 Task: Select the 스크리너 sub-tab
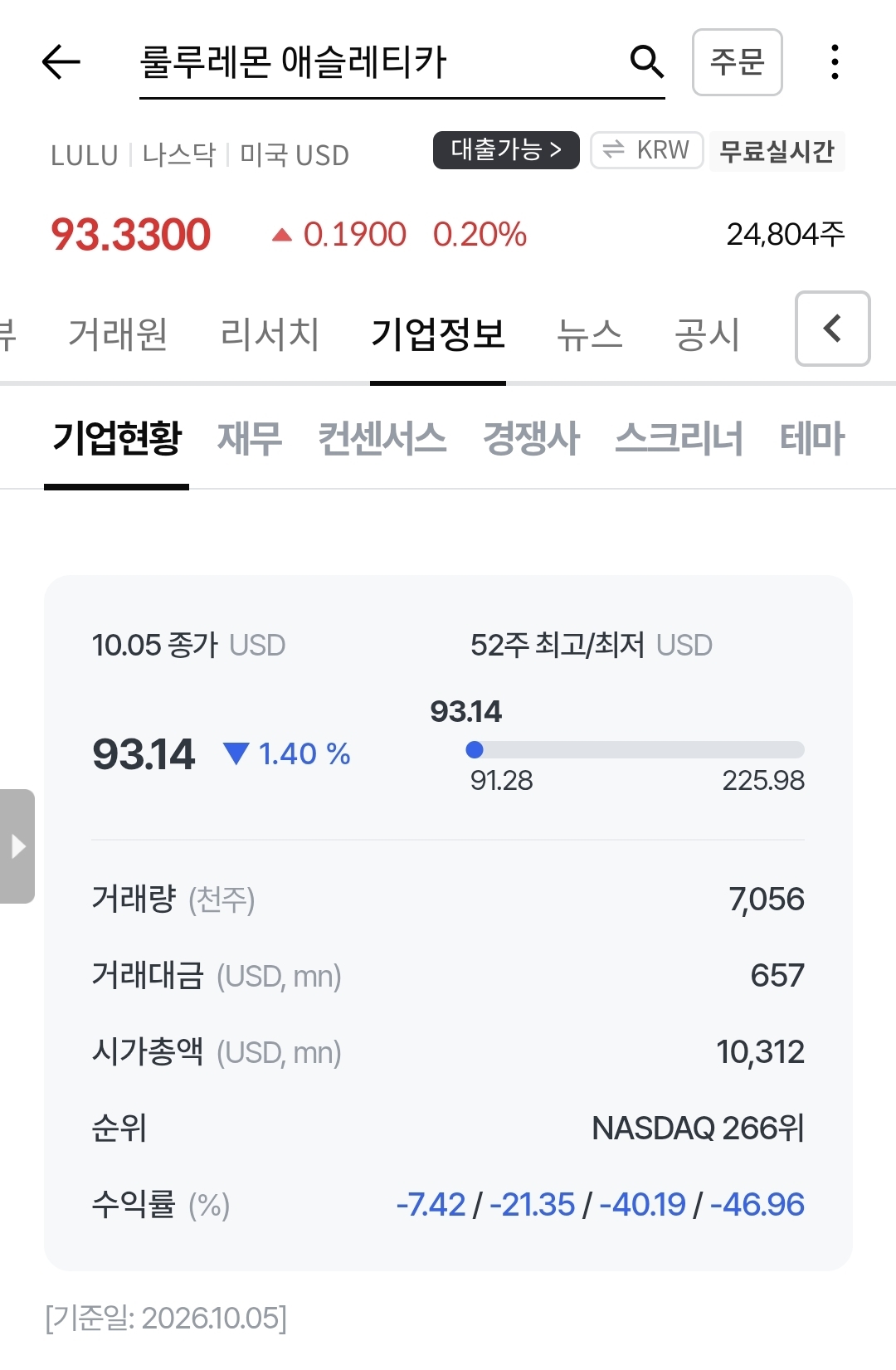click(x=679, y=437)
